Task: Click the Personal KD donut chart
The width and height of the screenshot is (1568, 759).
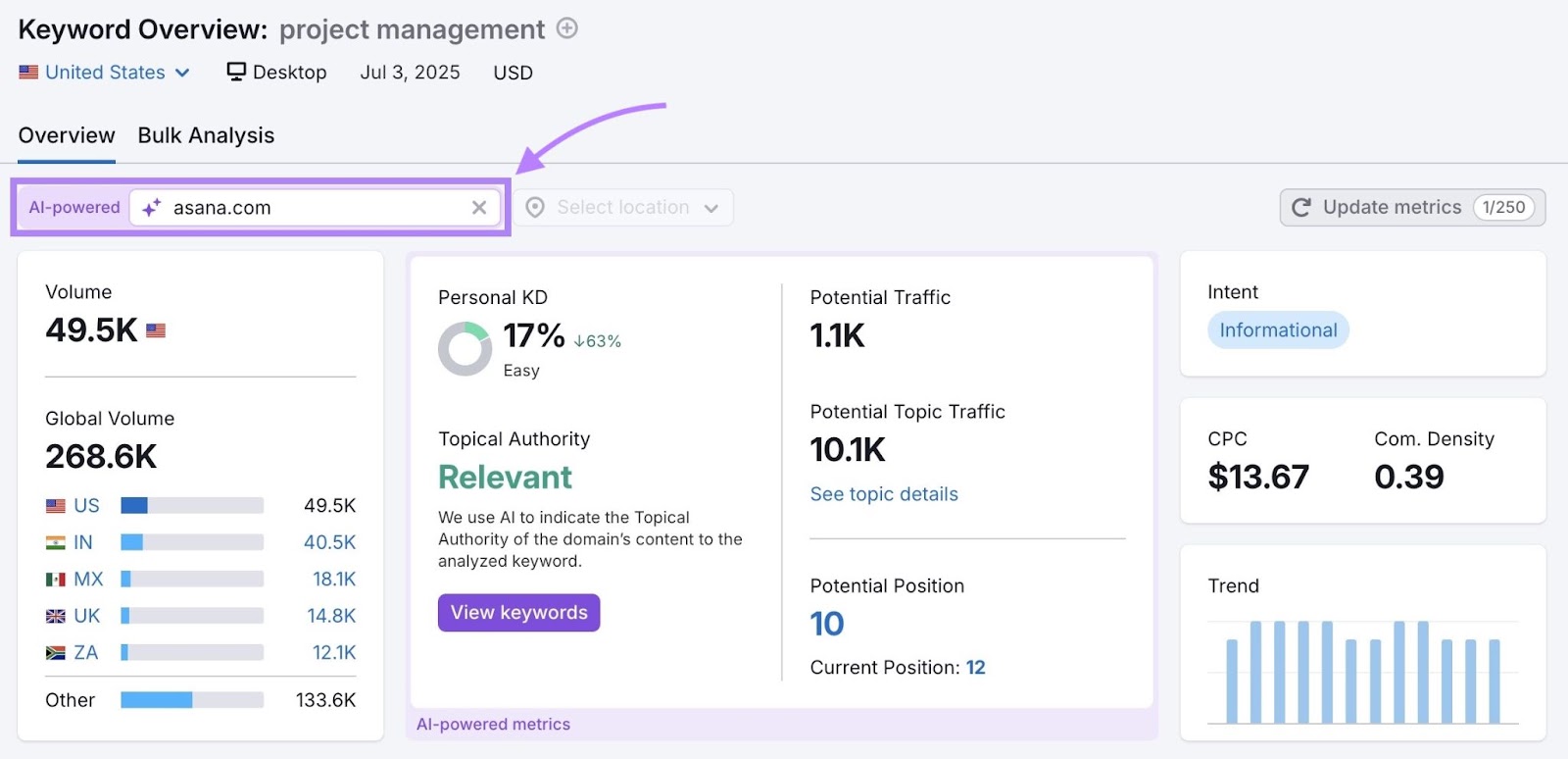Action: [465, 349]
